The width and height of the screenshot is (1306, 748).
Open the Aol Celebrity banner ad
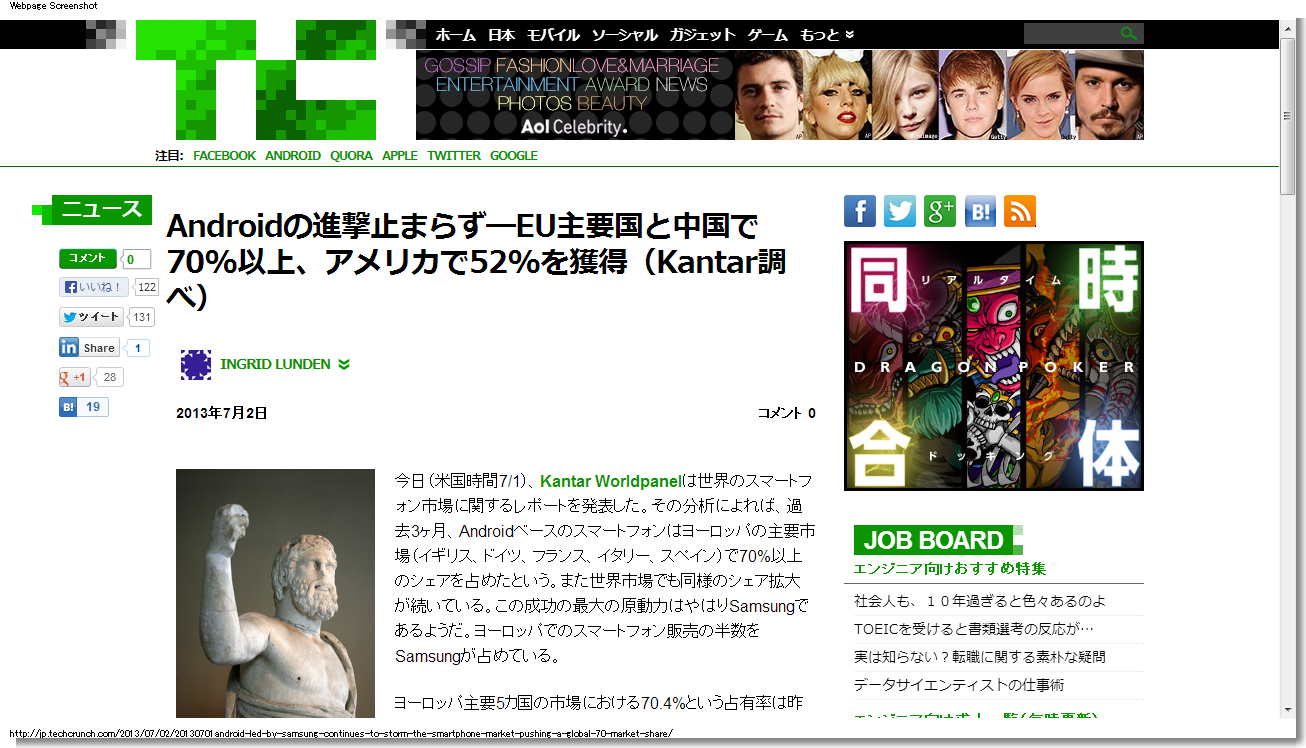[x=780, y=95]
